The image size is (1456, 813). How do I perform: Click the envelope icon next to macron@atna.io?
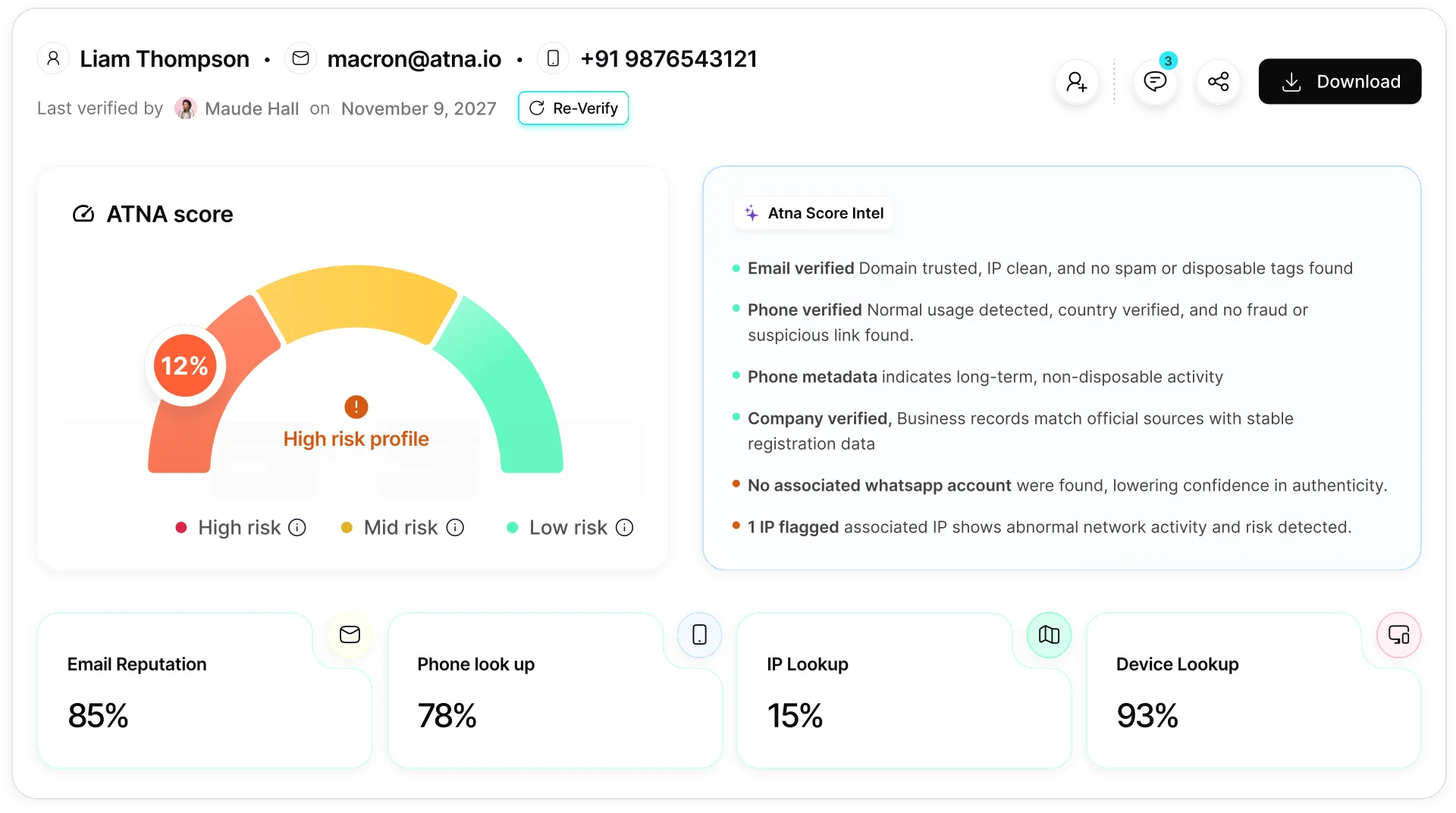[x=300, y=58]
